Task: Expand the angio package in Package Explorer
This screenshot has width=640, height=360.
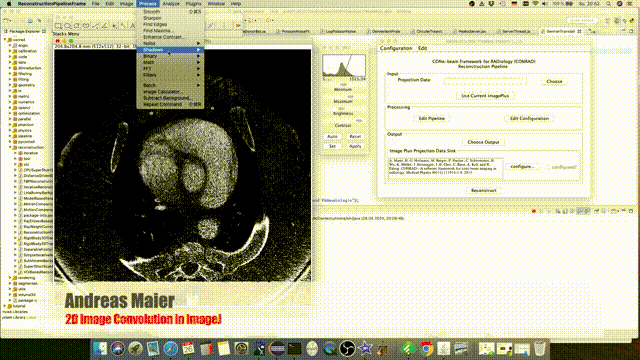Action: click(x=10, y=46)
